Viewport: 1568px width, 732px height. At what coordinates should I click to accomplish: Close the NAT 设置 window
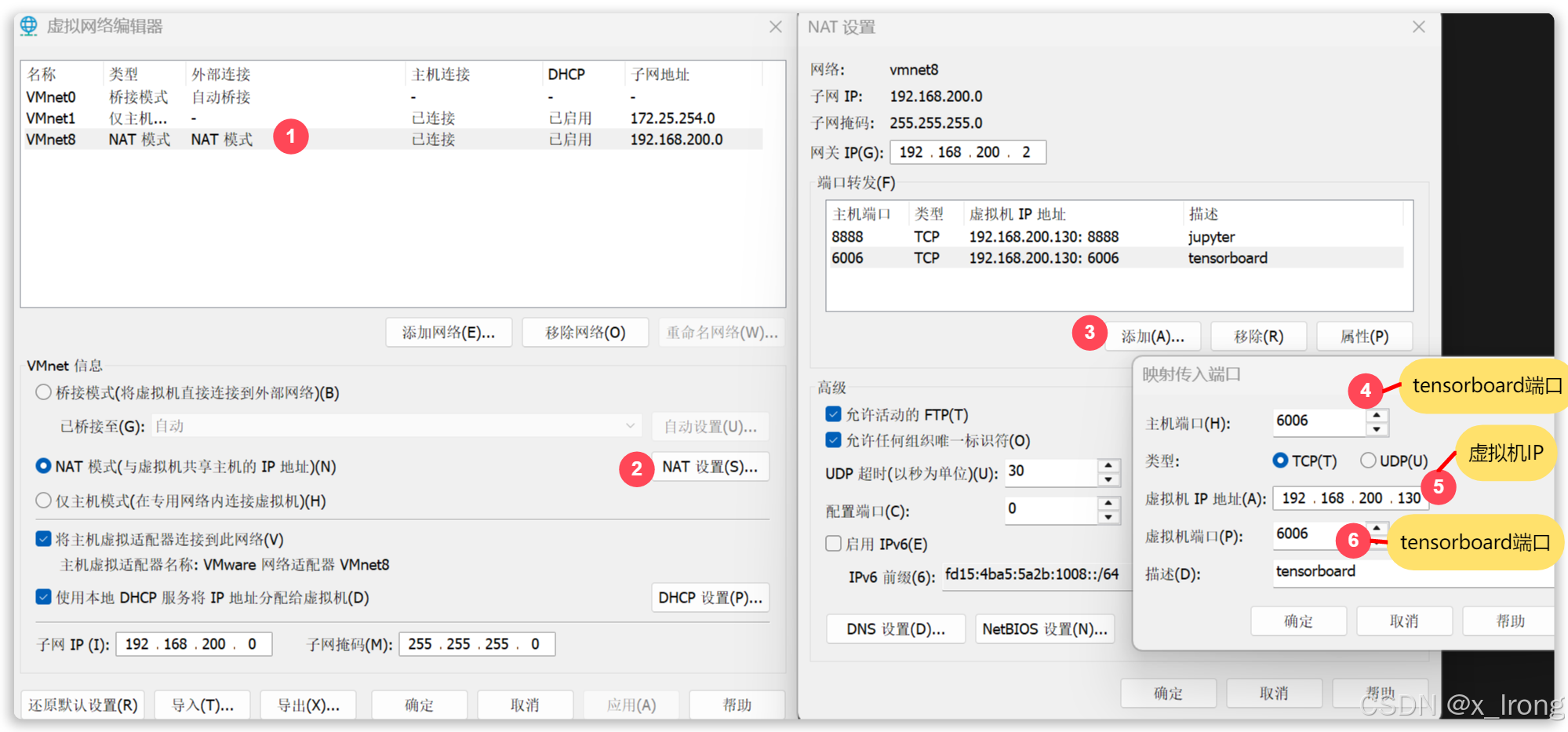point(1419,27)
